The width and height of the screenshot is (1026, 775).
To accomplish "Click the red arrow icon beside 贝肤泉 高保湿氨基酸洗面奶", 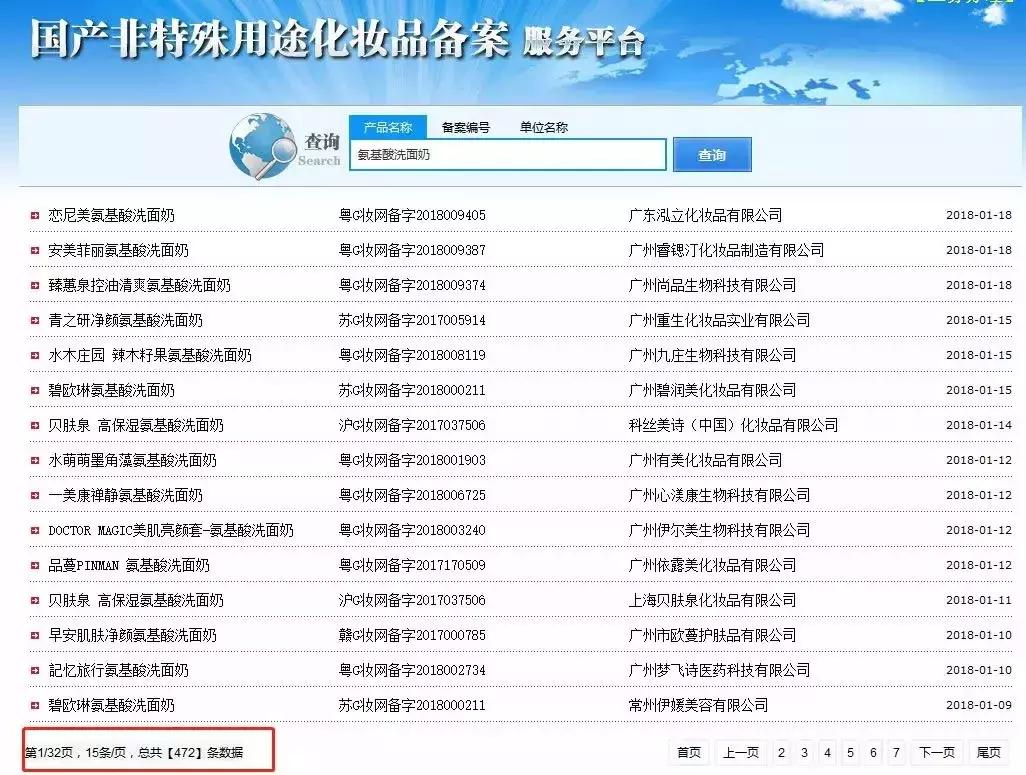I will tap(33, 424).
